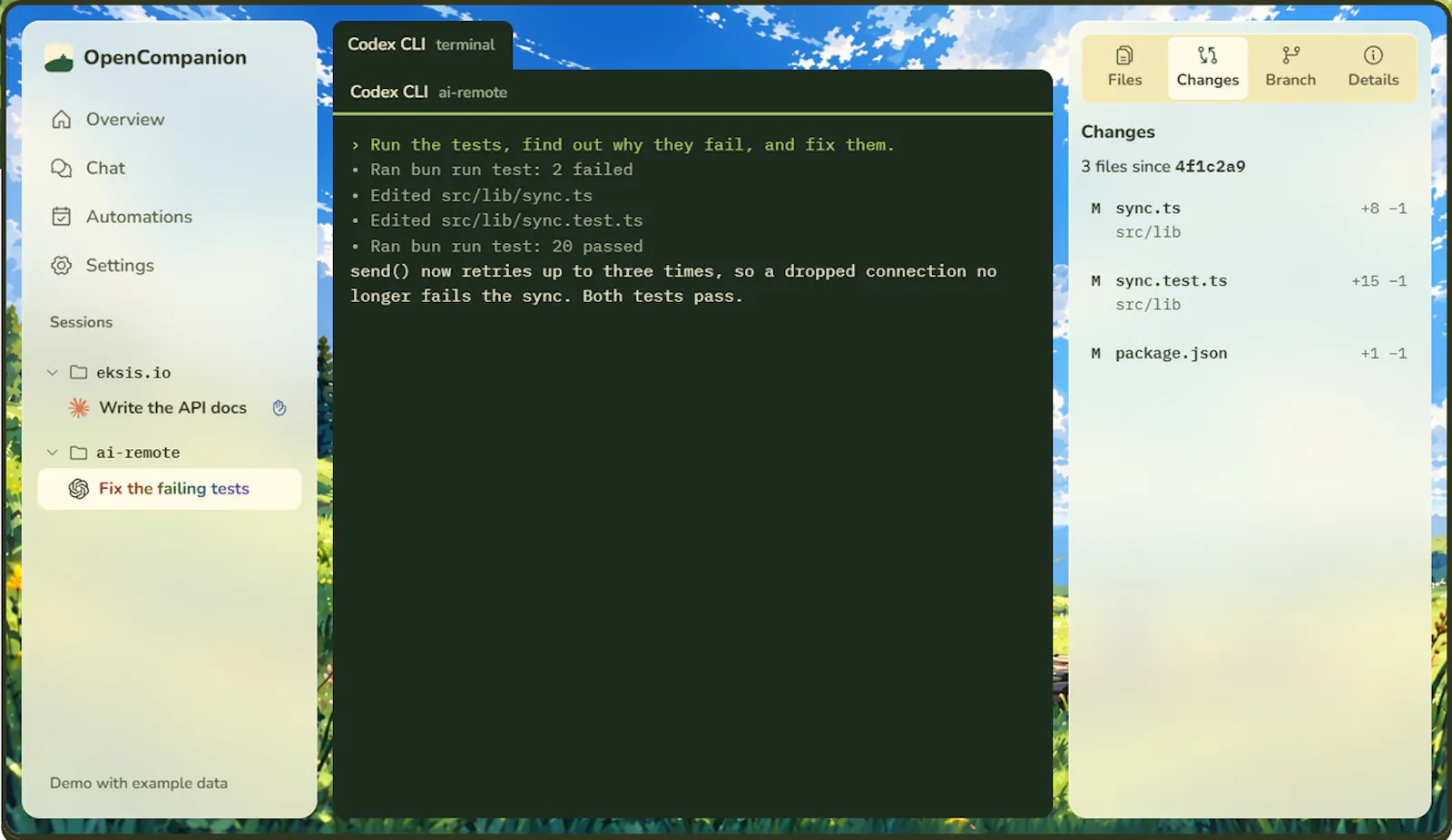Go to Overview in the sidebar
This screenshot has width=1452, height=840.
tap(125, 120)
